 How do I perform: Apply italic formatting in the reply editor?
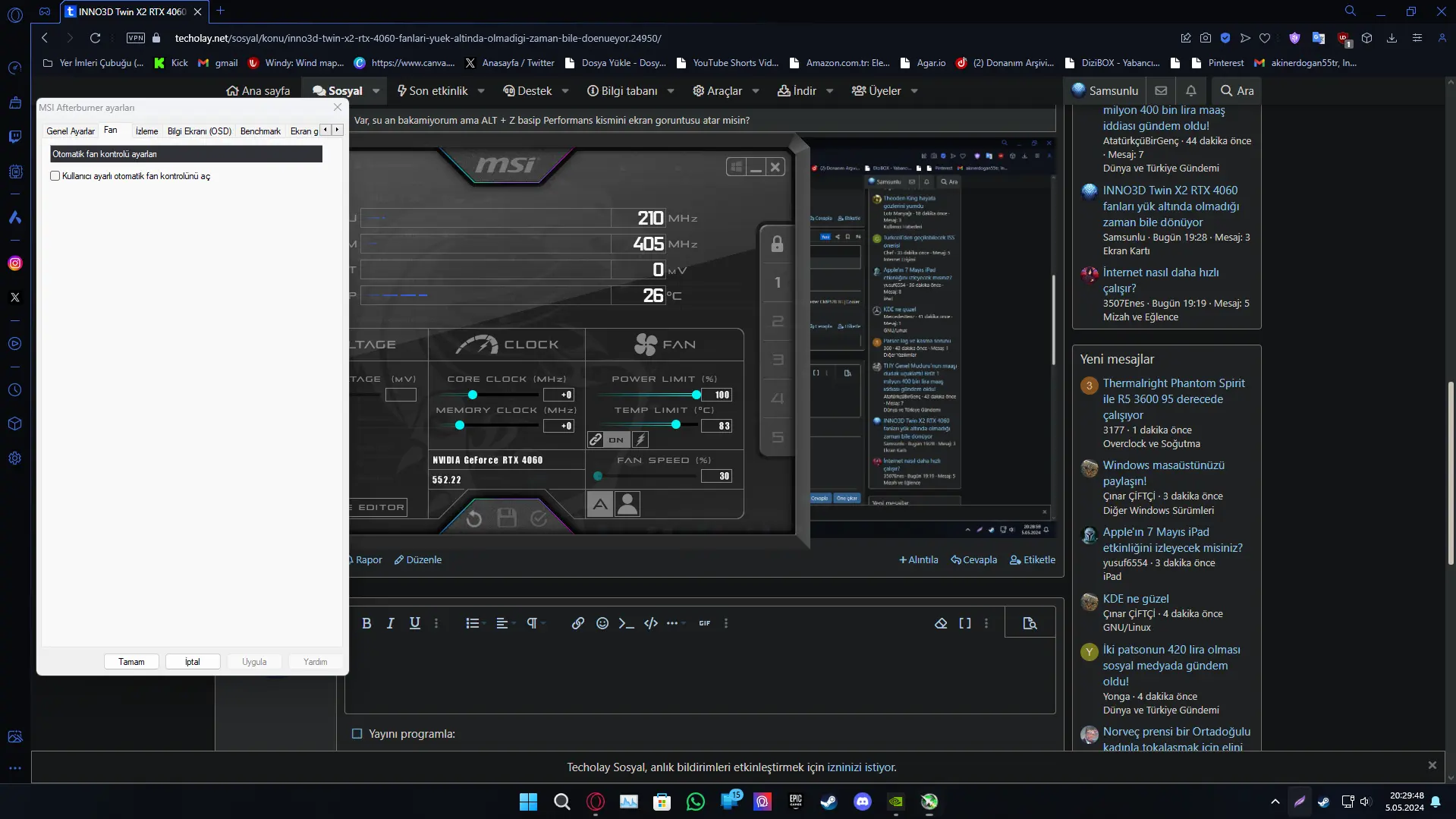[390, 623]
